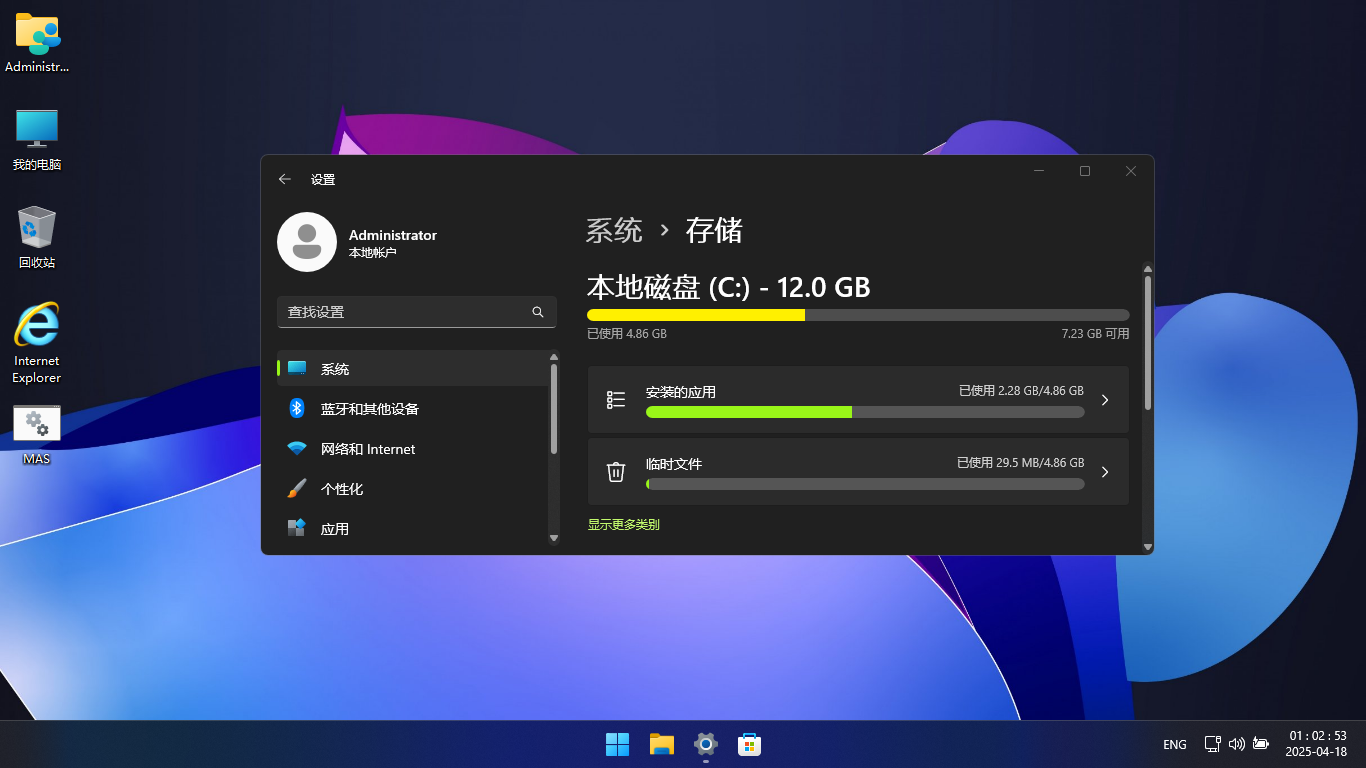The image size is (1366, 768).
Task: Click the volume speaker tray icon
Action: click(1237, 744)
